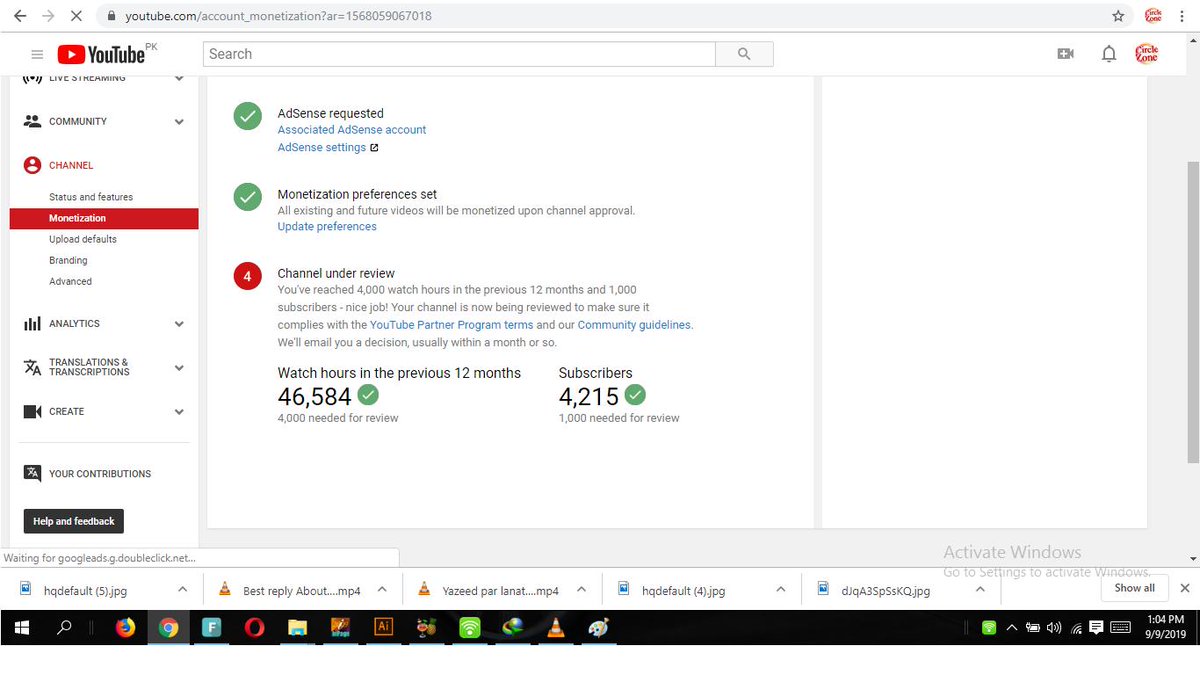Click Show all downloads

tap(1135, 588)
